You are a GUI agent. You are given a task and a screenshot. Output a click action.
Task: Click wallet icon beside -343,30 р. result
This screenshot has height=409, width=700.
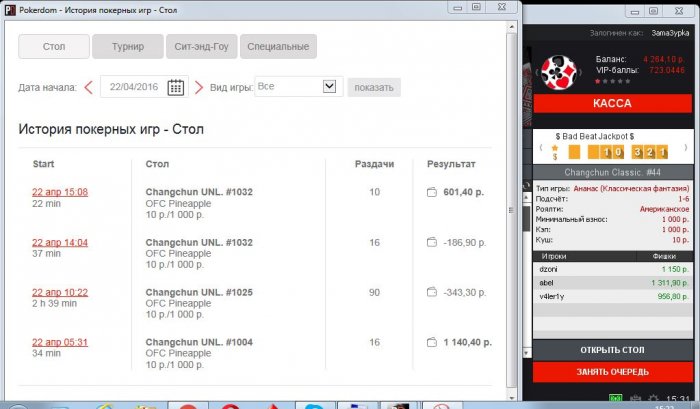[x=432, y=292]
